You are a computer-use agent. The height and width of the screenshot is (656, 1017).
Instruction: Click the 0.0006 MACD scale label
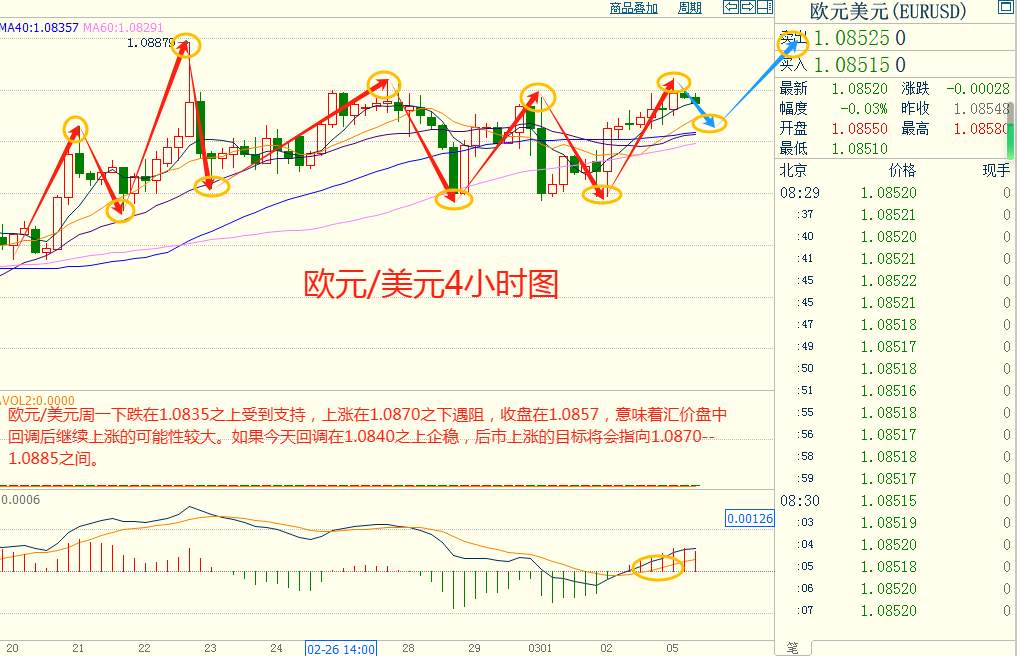click(x=21, y=500)
